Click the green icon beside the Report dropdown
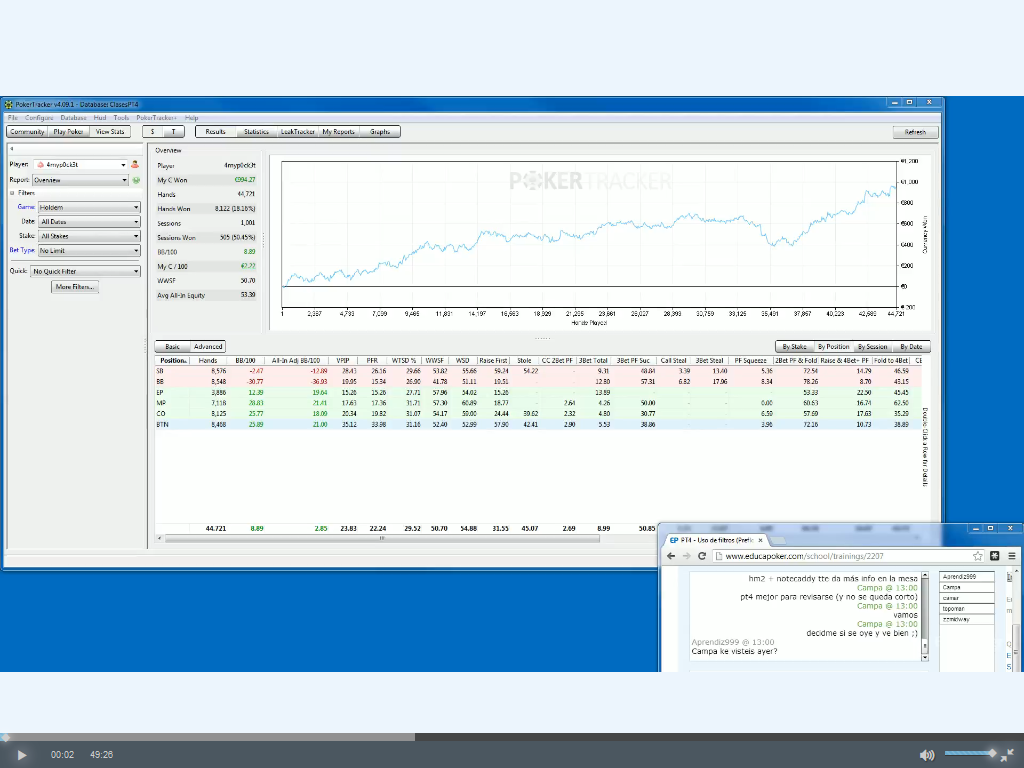Screen dimensions: 1024x768 click(136, 180)
